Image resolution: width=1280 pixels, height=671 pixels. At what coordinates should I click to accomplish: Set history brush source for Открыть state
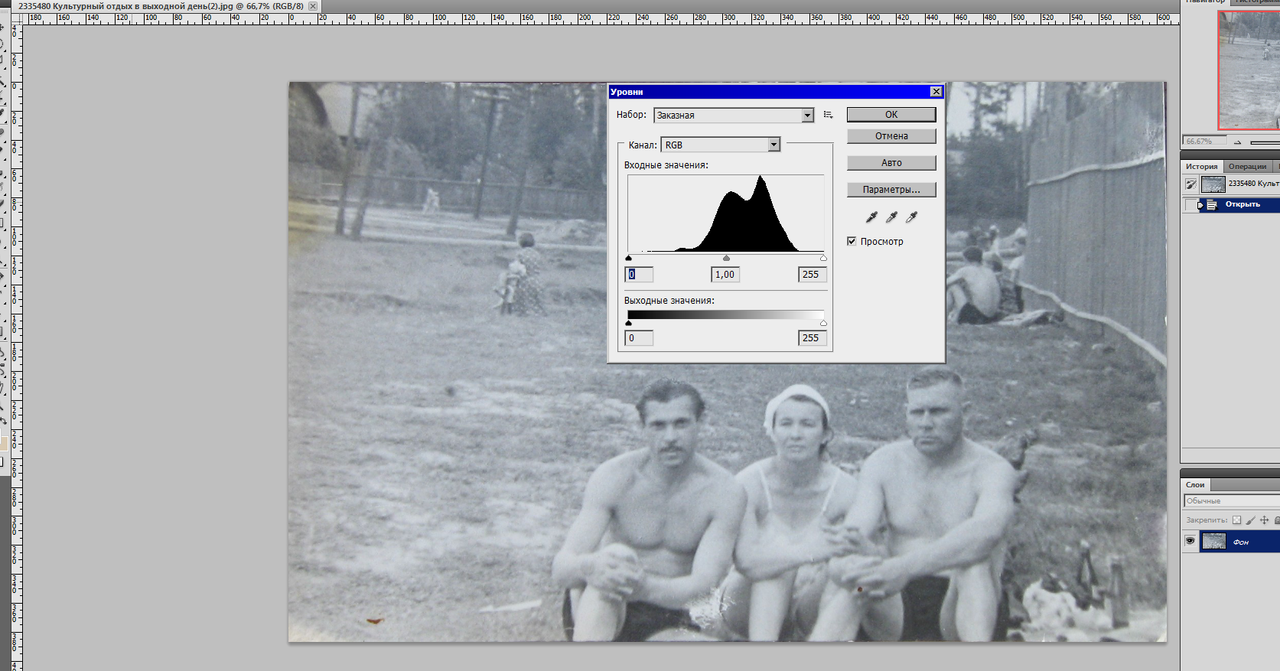[x=1190, y=205]
